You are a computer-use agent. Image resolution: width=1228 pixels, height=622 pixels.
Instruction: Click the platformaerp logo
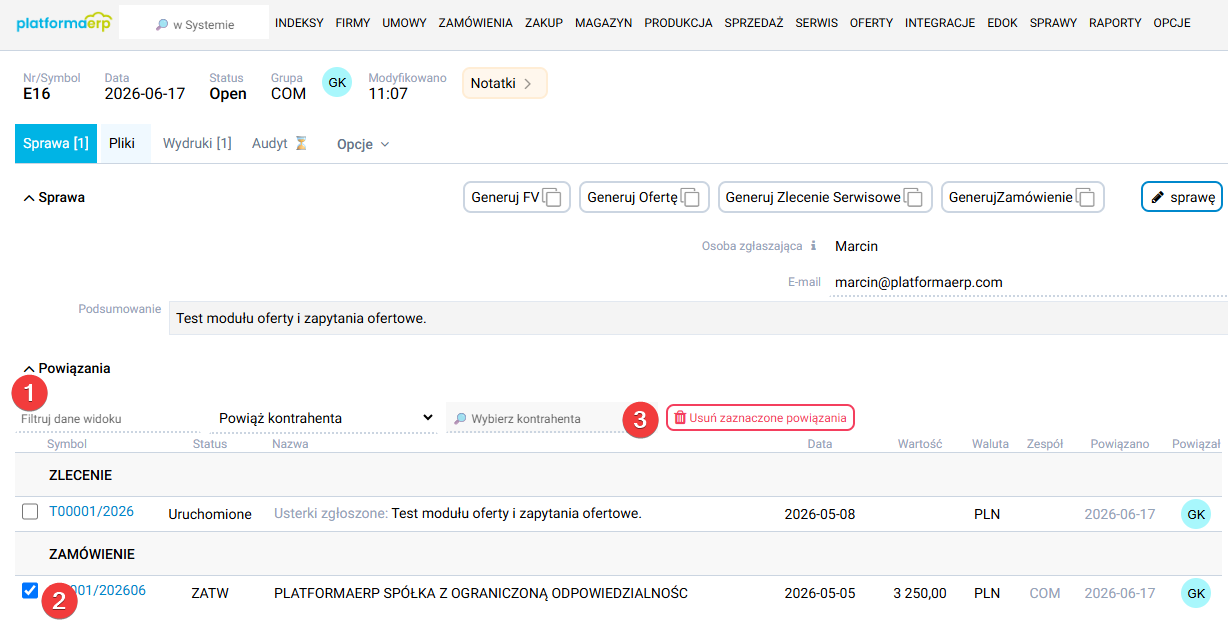(x=64, y=23)
